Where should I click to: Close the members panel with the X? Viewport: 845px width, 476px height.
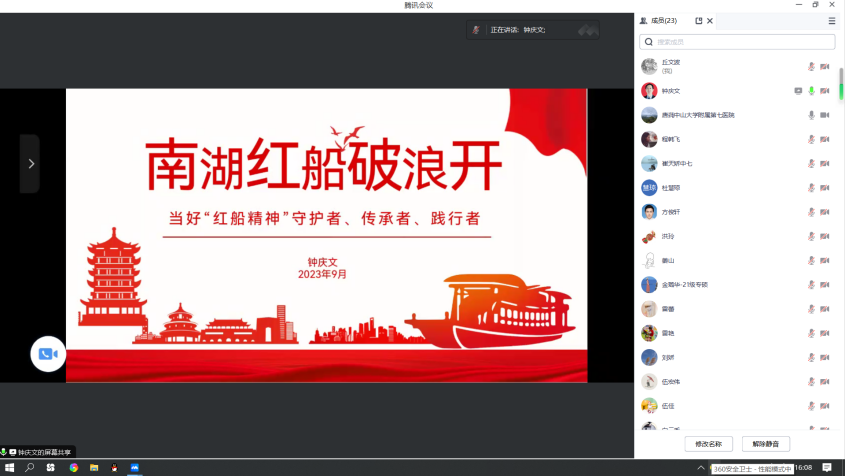coord(710,20)
